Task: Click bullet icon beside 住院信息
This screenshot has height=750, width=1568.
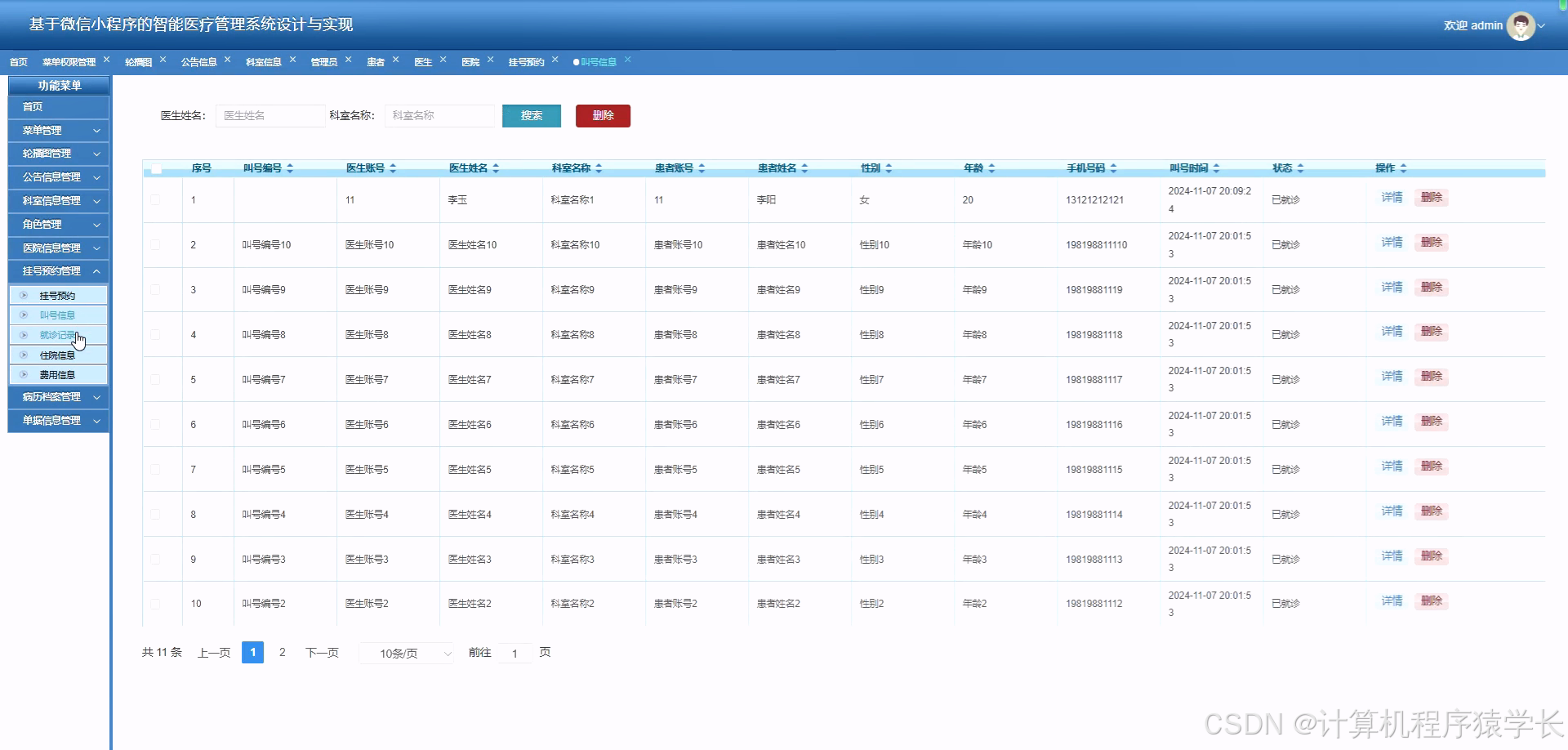Action: pyautogui.click(x=24, y=355)
